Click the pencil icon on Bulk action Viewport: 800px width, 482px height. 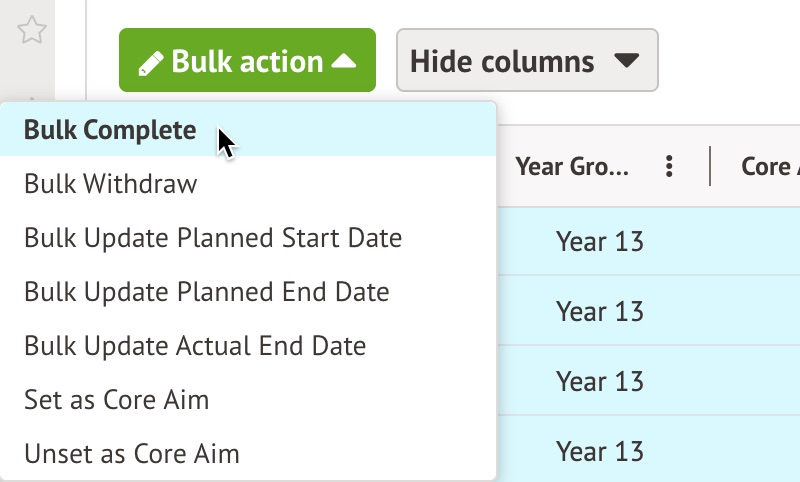[x=150, y=62]
